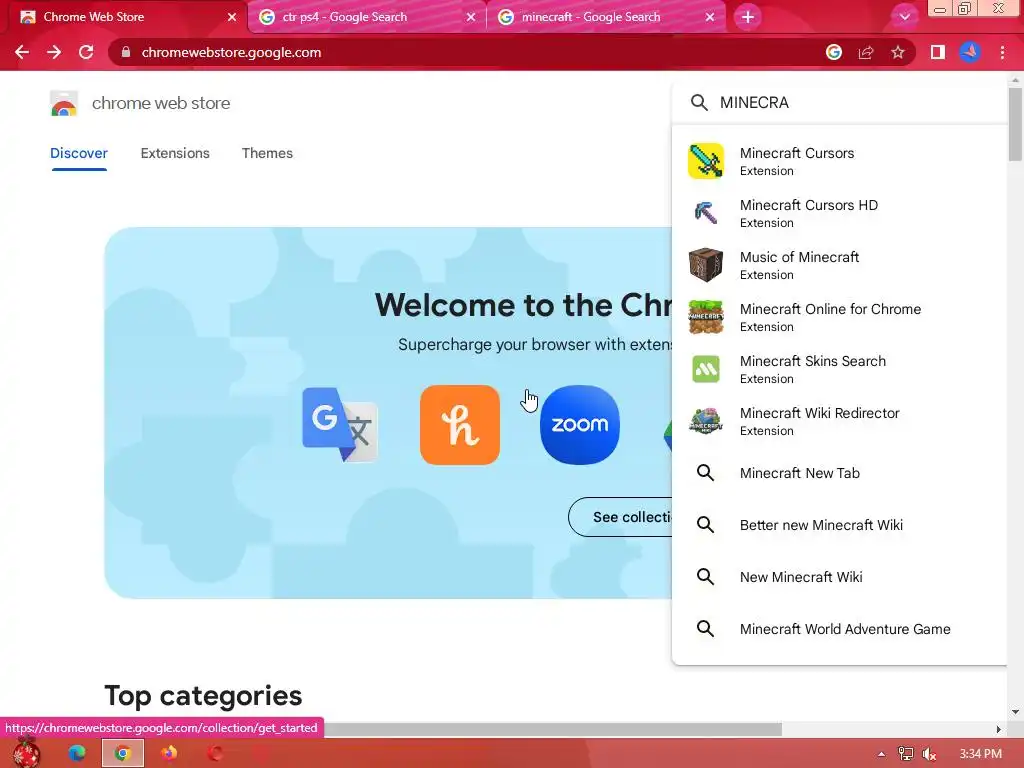Click the Minecraft Cursors sword icon
Image resolution: width=1024 pixels, height=768 pixels.
[705, 161]
